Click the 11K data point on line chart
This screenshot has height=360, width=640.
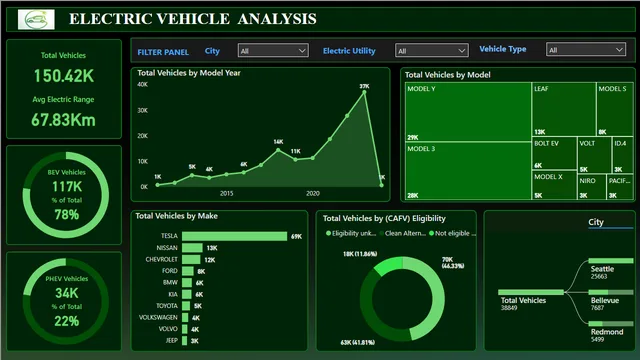click(296, 160)
